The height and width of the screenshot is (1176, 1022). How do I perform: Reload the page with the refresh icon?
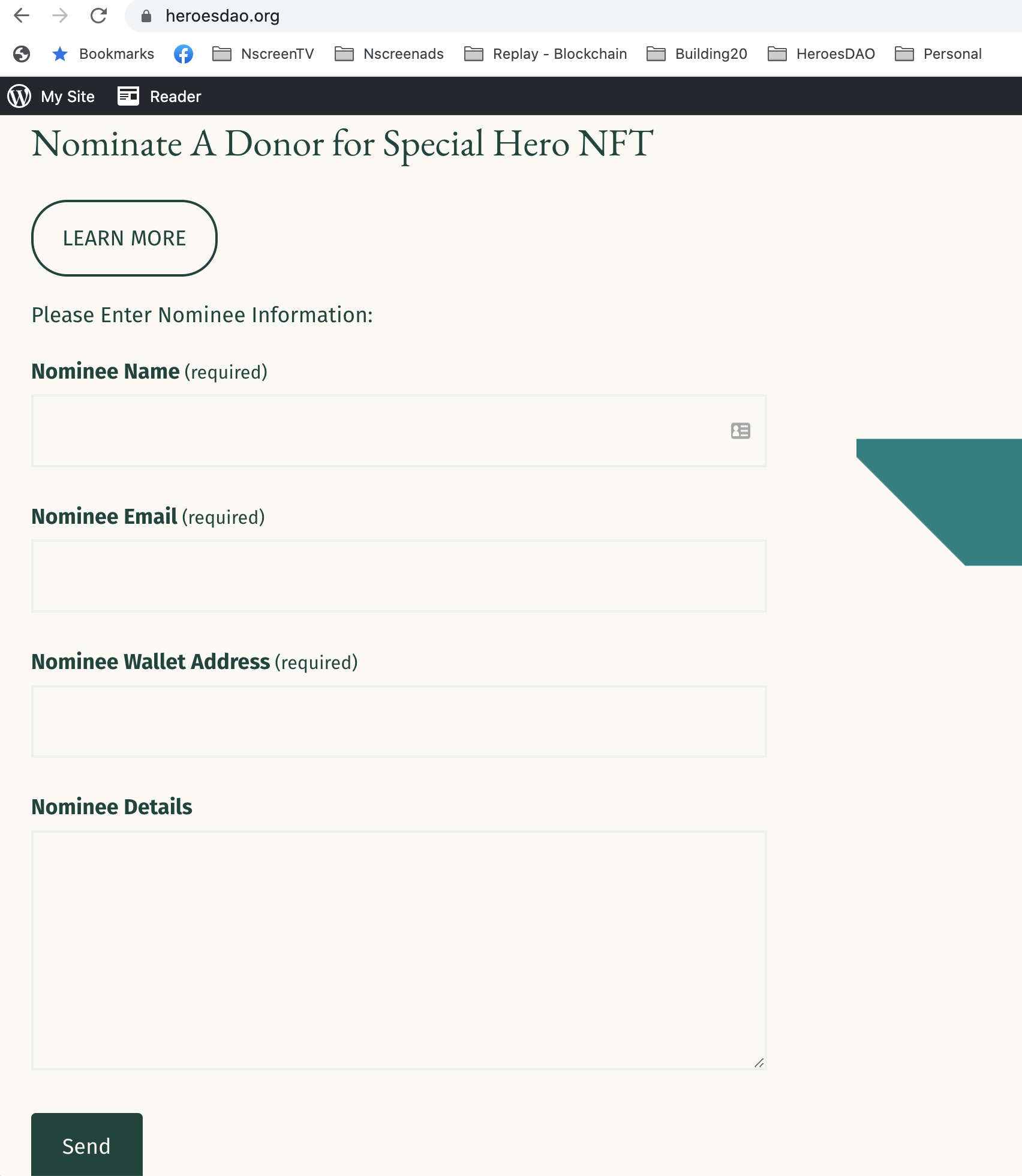point(98,16)
